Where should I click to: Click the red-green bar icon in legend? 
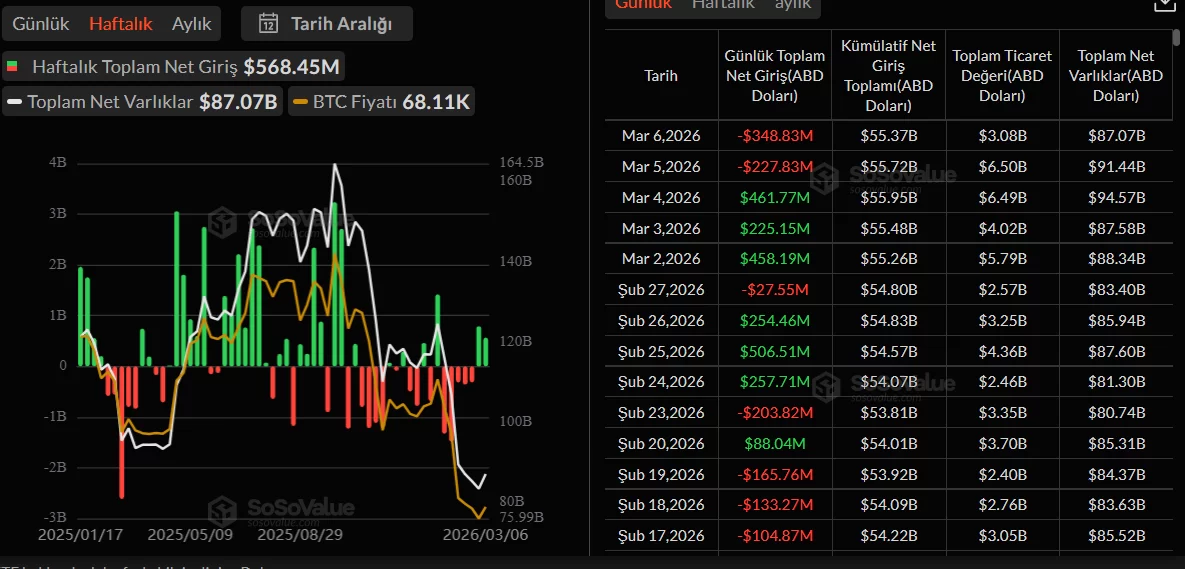pos(13,67)
